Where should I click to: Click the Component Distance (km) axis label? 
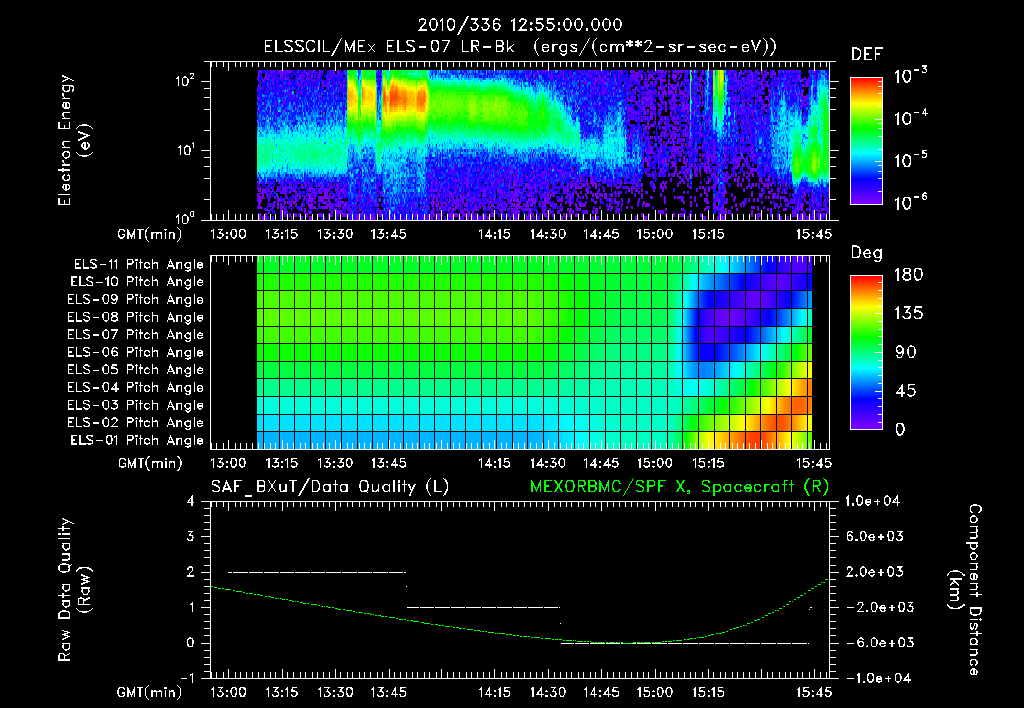[965, 590]
